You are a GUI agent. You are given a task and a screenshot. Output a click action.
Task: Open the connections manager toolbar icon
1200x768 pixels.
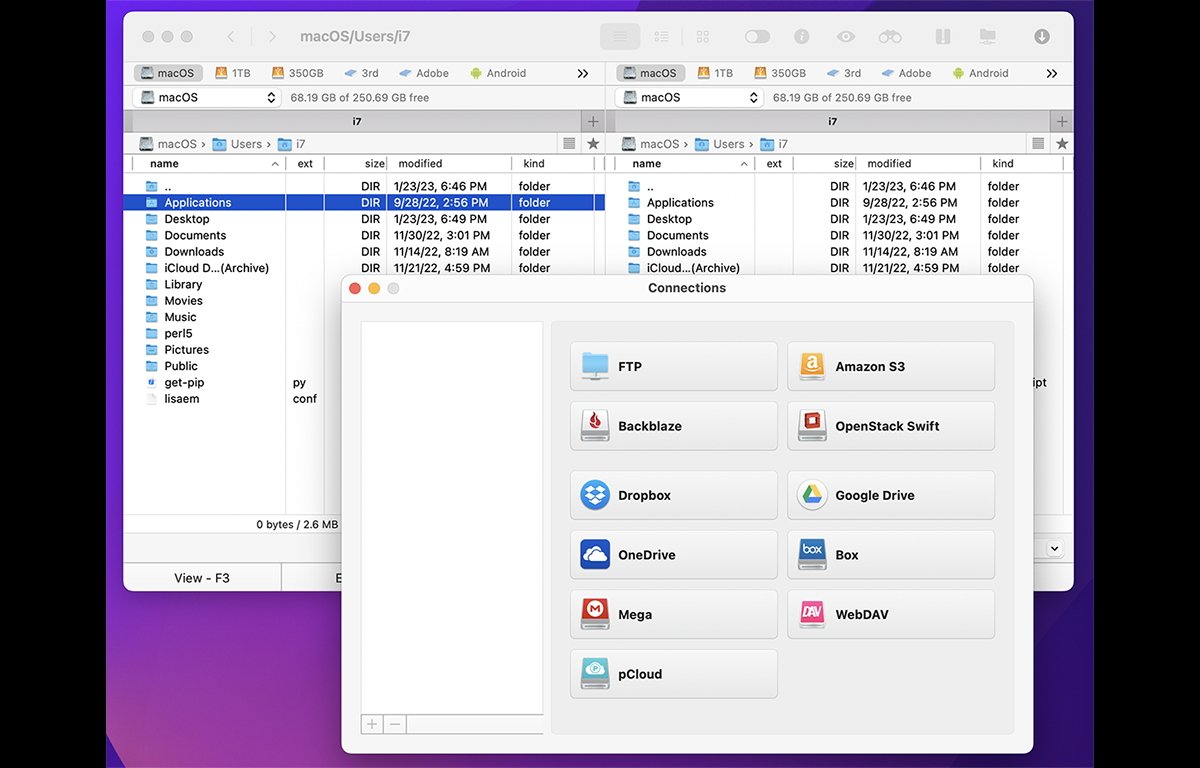988,37
